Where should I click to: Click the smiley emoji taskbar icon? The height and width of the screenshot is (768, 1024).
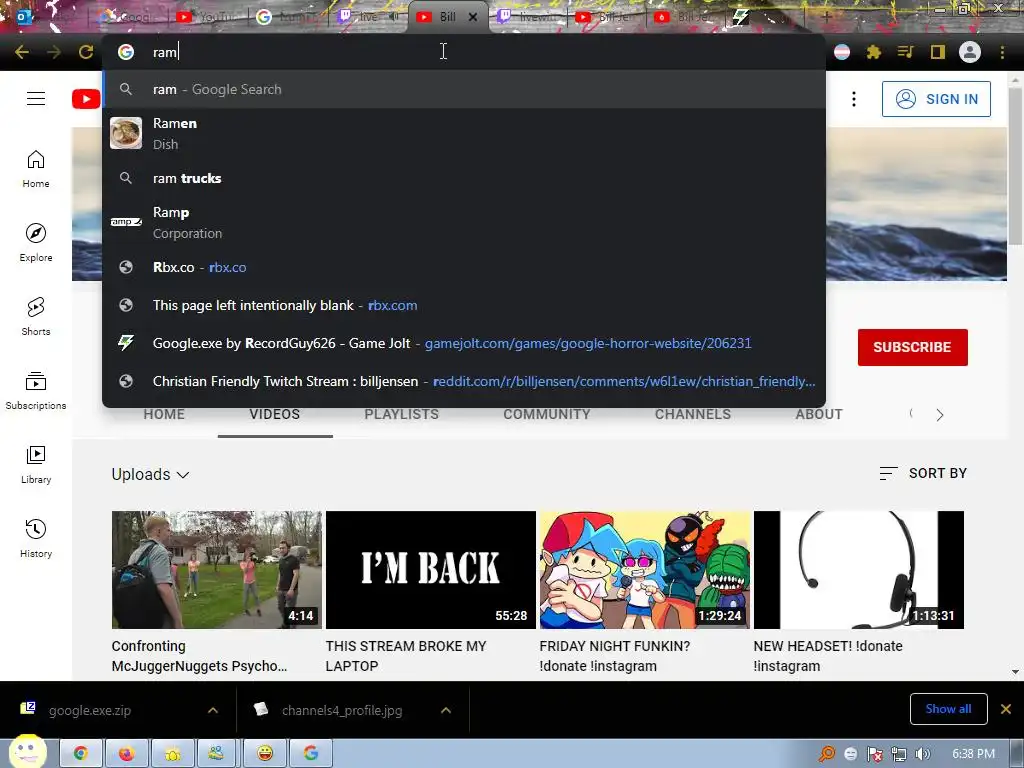click(x=264, y=754)
